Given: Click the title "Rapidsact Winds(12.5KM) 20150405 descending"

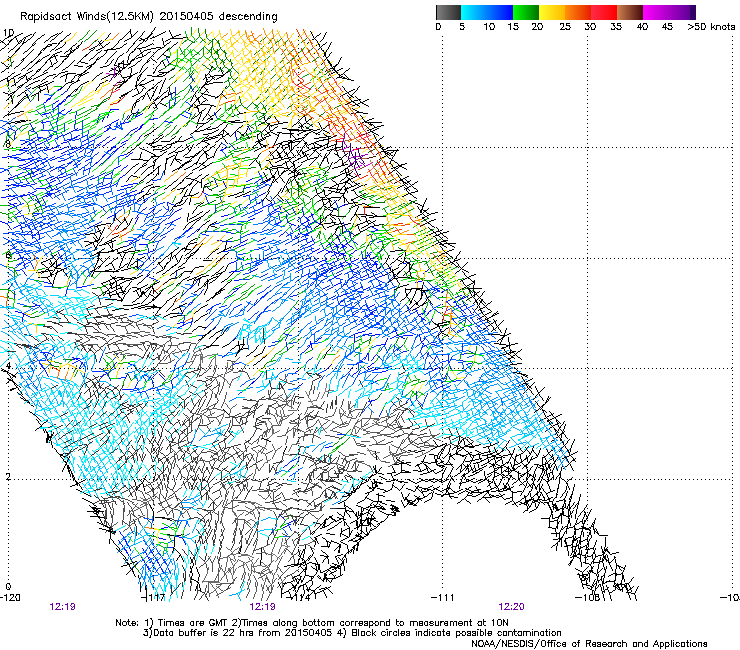Looking at the screenshot, I should 149,17.
